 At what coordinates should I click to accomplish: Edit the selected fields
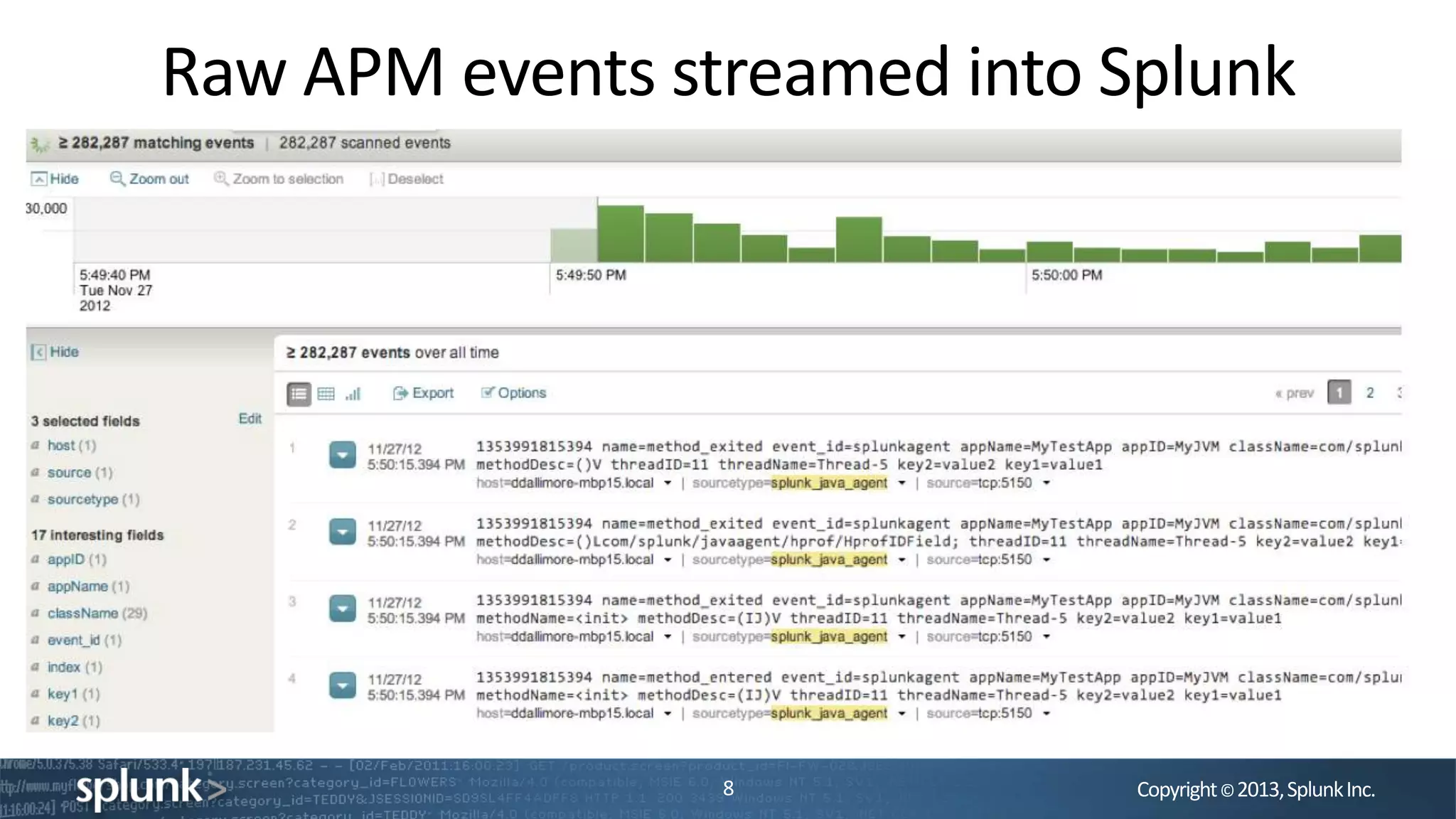coord(250,419)
